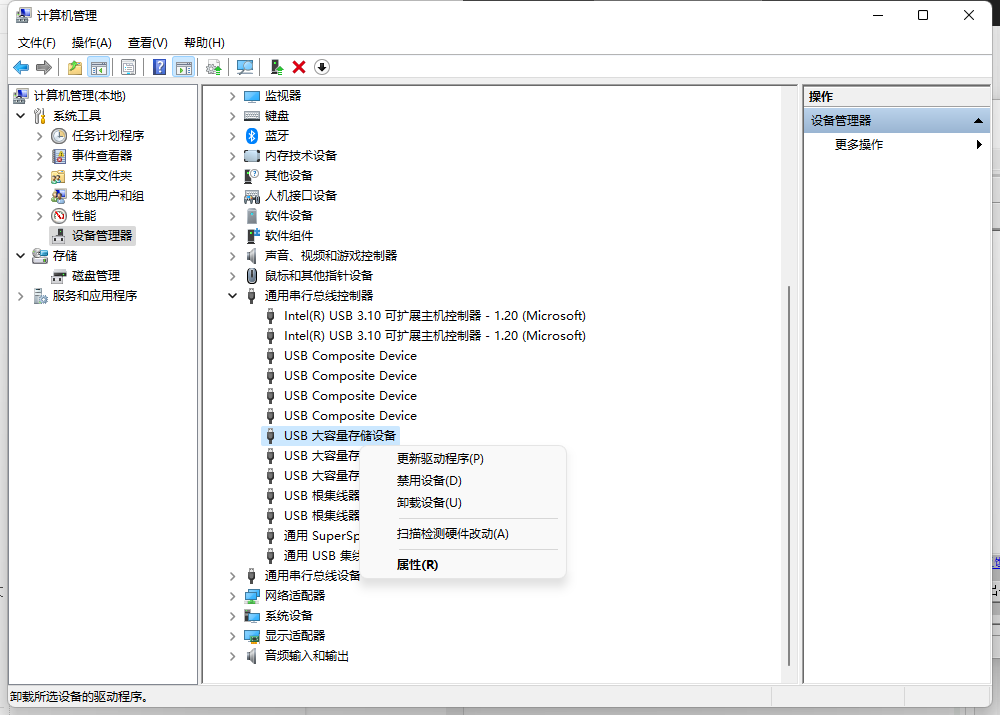Screen dimensions: 1000x715
Task: Click the blue help question mark icon
Action: pyautogui.click(x=159, y=67)
